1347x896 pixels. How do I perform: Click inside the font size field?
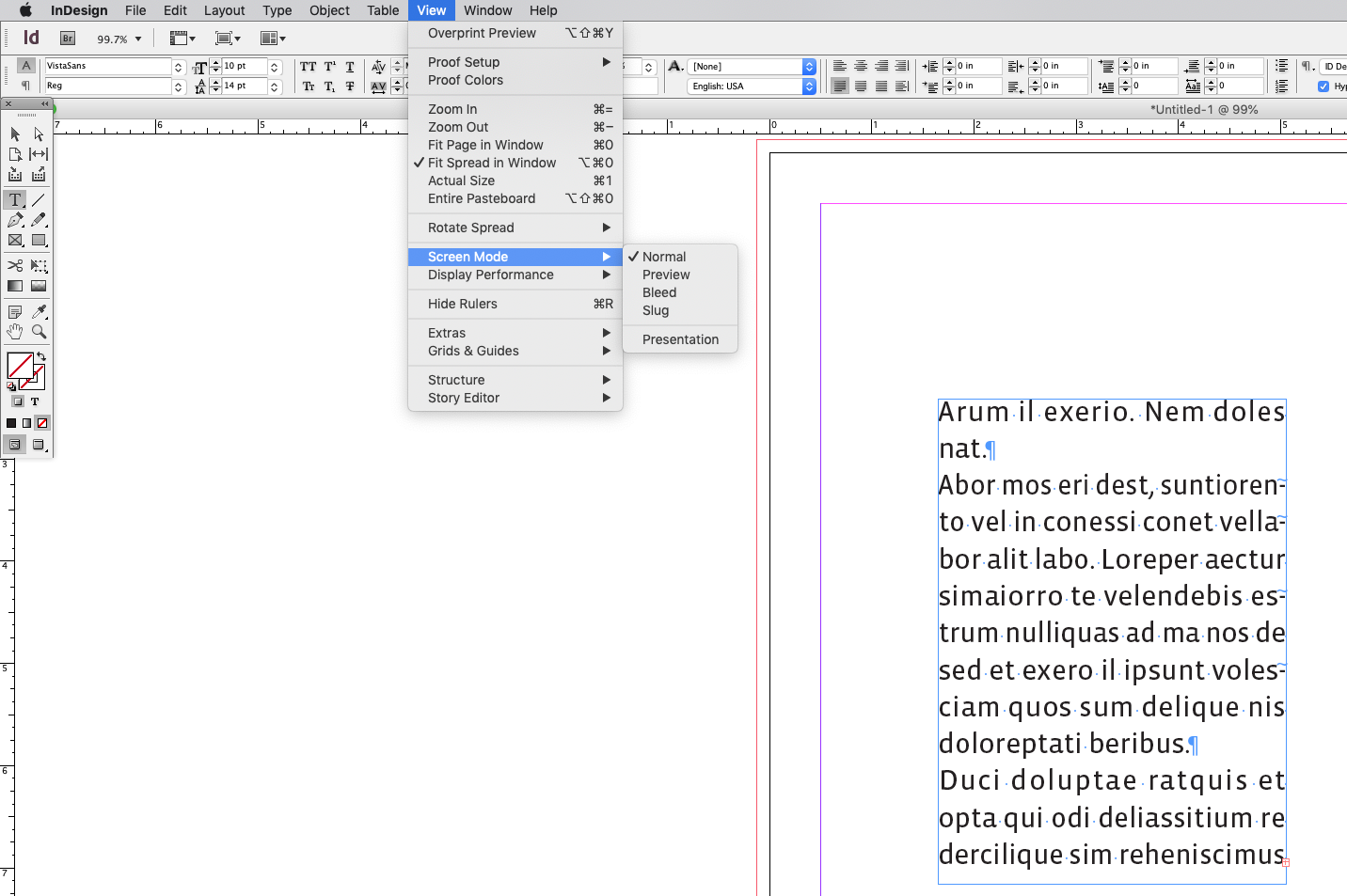click(243, 67)
